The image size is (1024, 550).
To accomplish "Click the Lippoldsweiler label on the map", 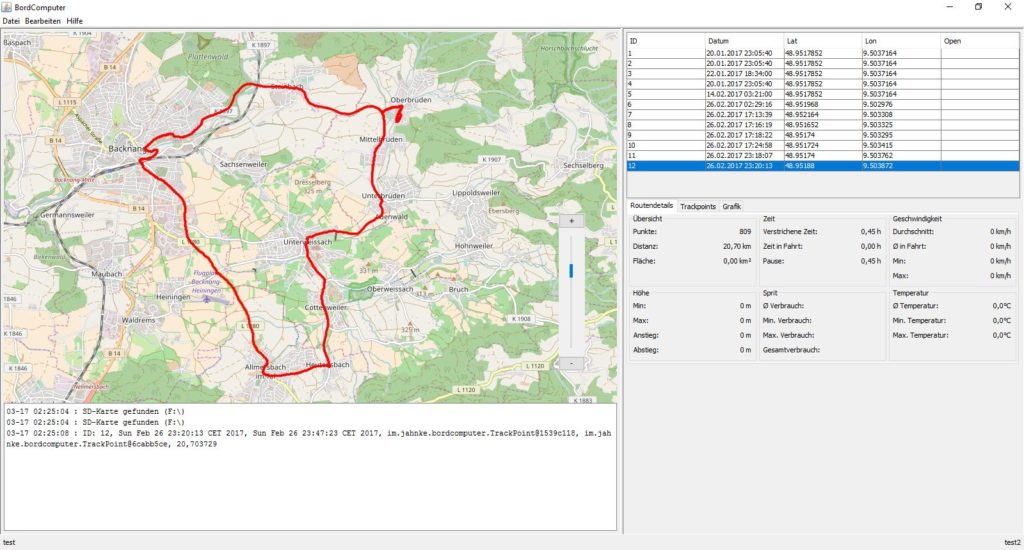I will [476, 193].
